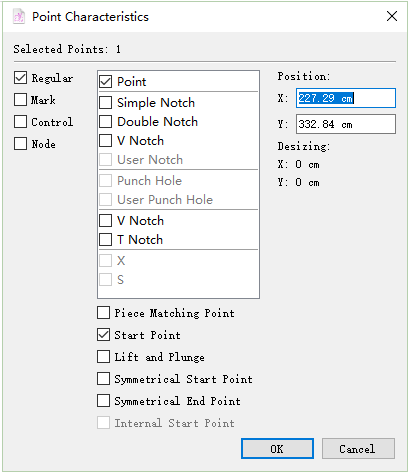
Task: Check Symmetrical End Point
Action: pyautogui.click(x=103, y=401)
